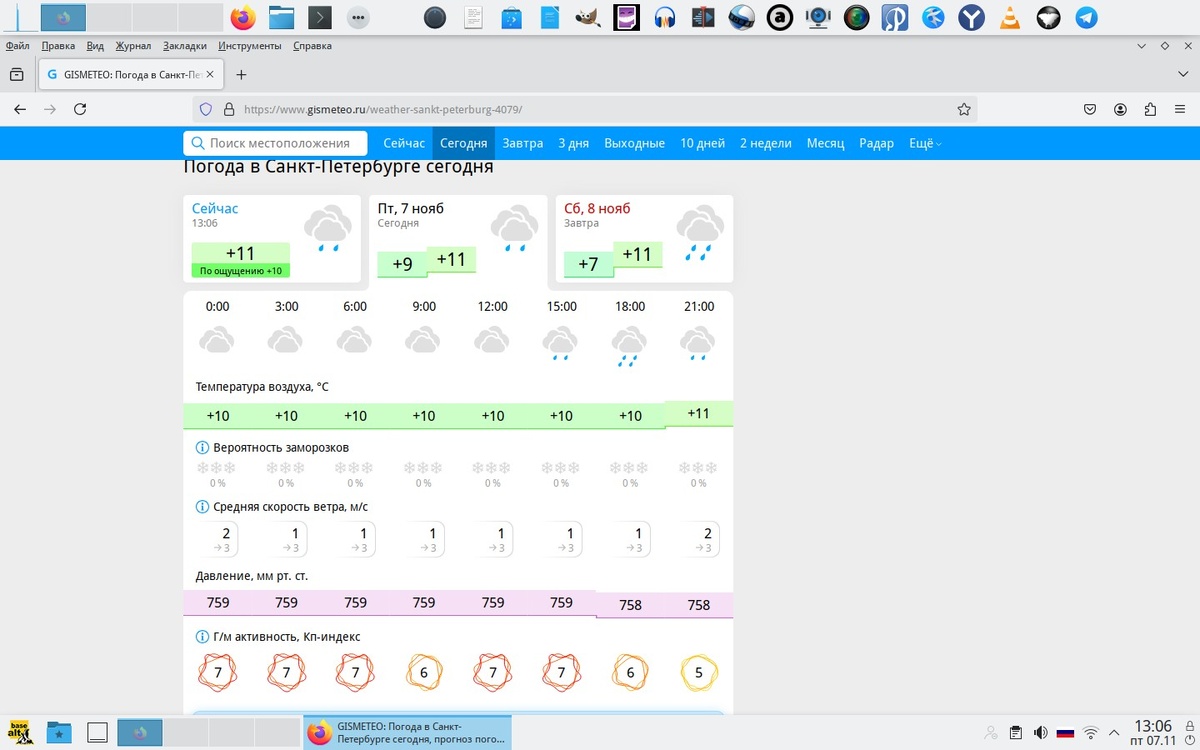Open the Радар page
1200x750 pixels.
pyautogui.click(x=877, y=143)
